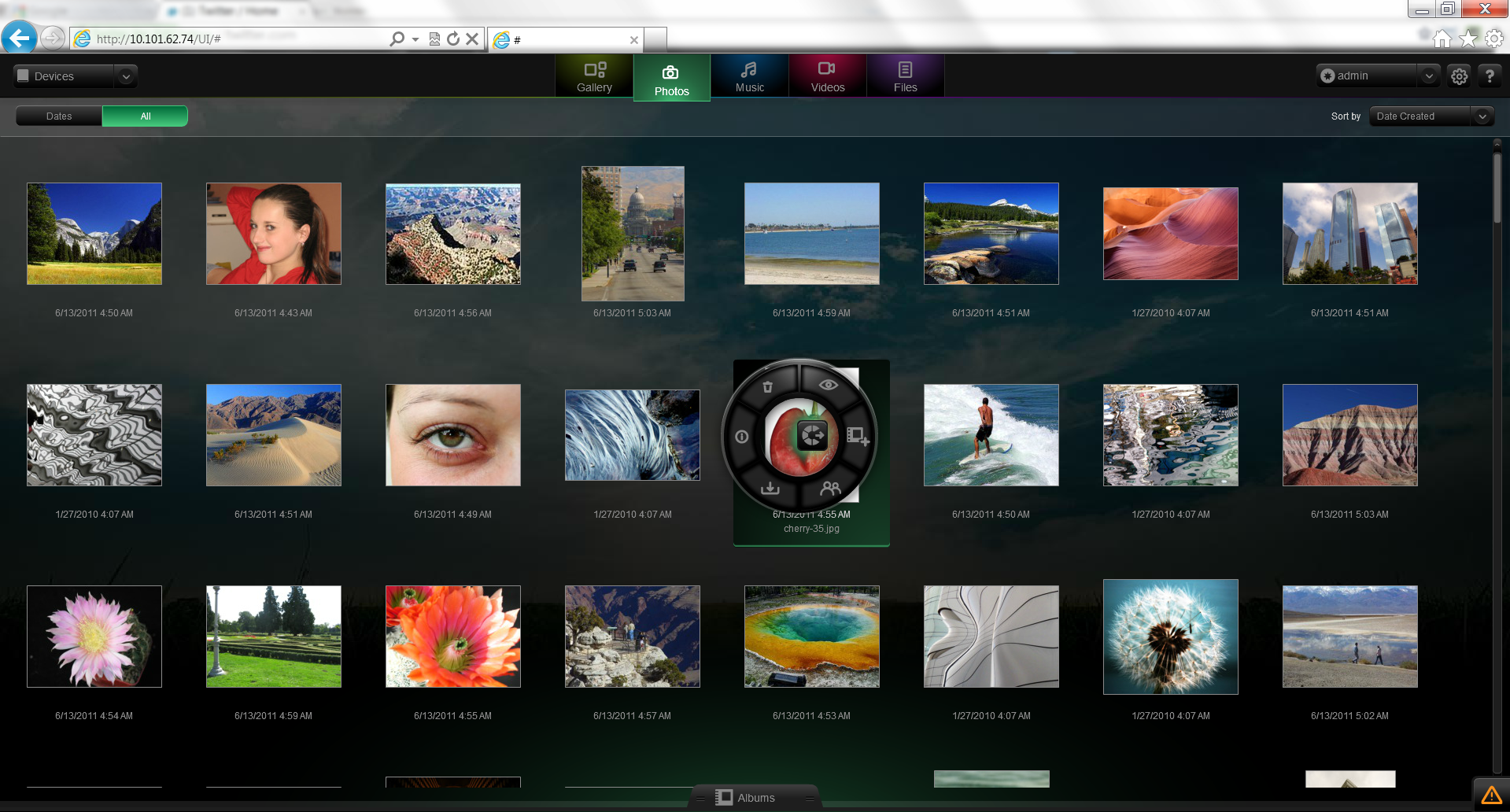Click add-to-album icon in radial menu
Screen dimensions: 1510x812
point(858,436)
